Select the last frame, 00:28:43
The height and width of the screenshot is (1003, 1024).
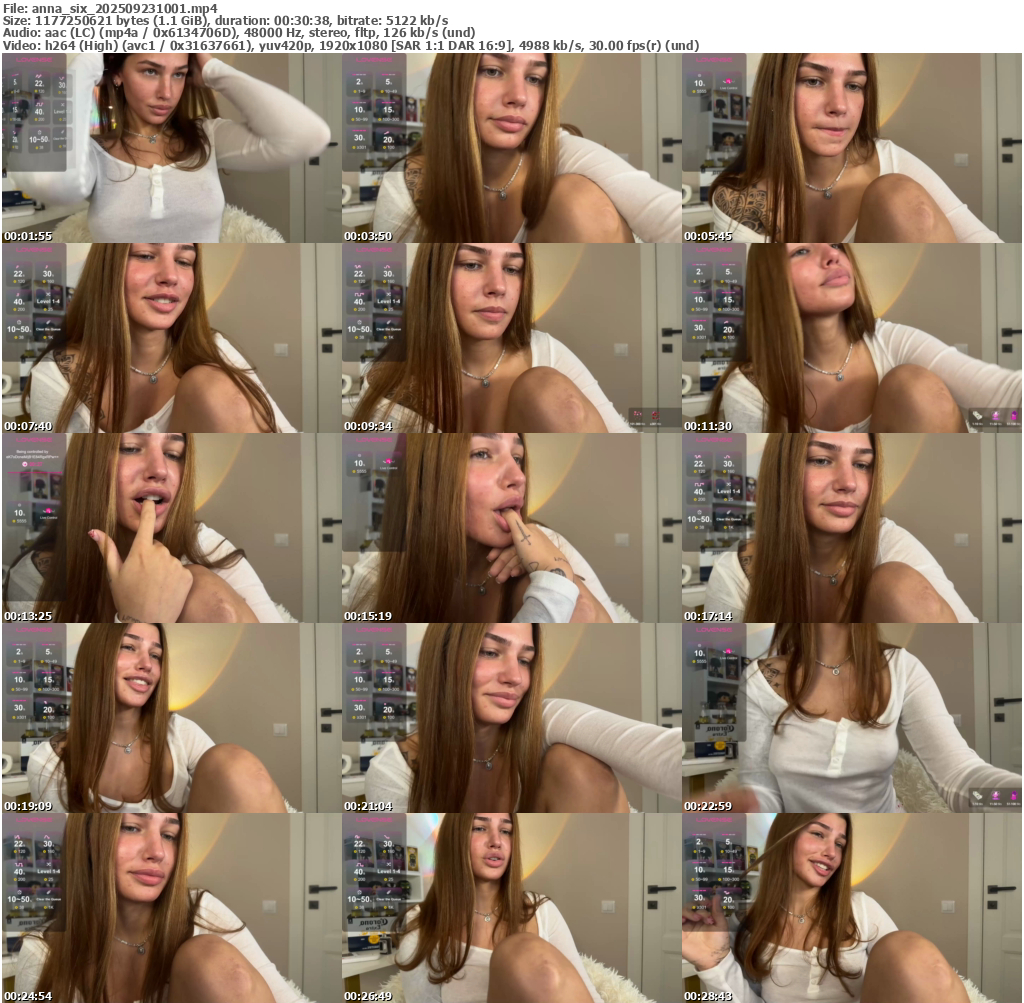(852, 908)
